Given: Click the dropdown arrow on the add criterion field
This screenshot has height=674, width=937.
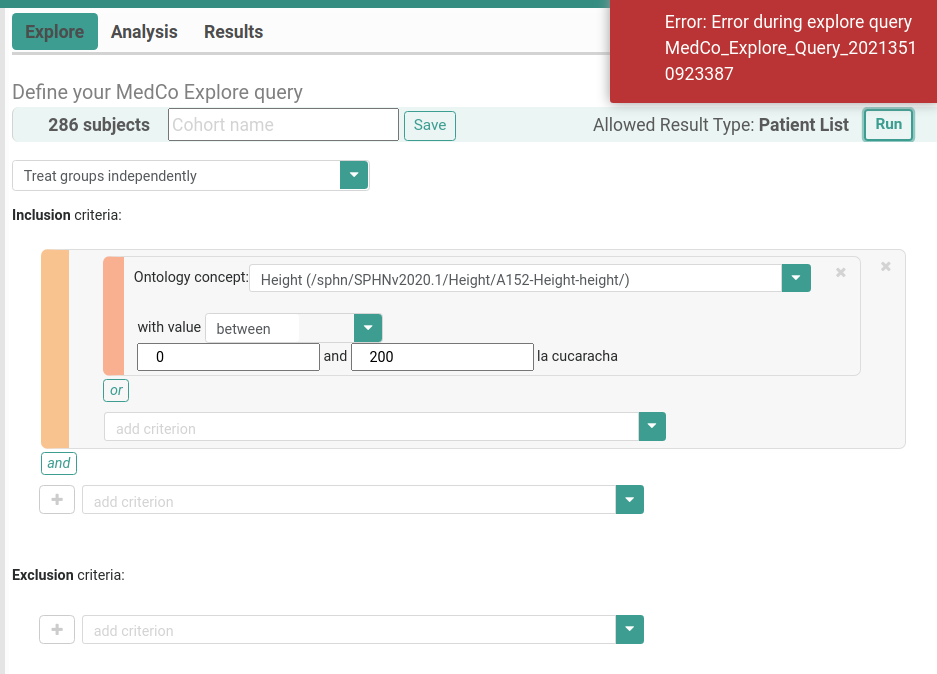Looking at the screenshot, I should tap(652, 427).
